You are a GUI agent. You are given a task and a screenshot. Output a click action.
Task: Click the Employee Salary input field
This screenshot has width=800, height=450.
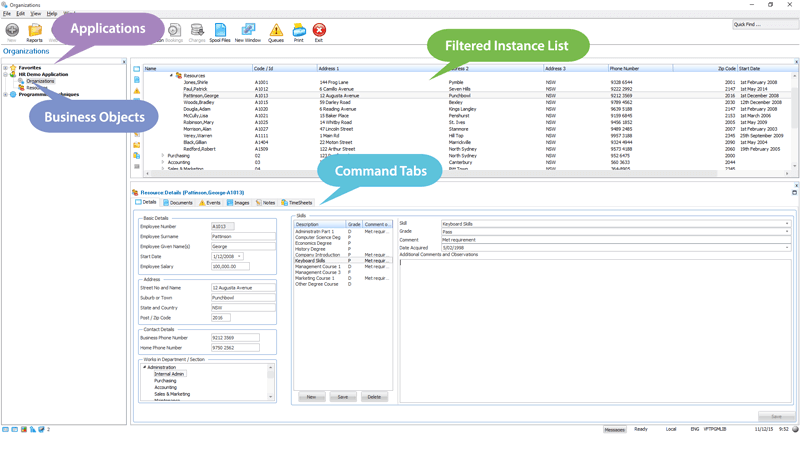point(231,266)
